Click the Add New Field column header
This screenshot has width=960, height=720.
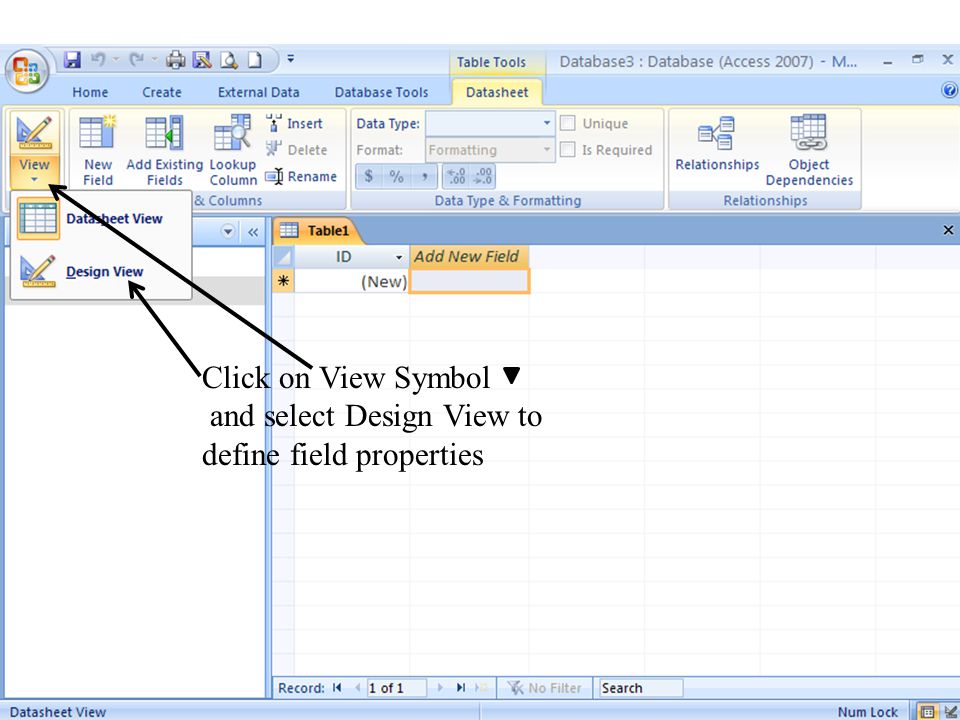pyautogui.click(x=468, y=257)
